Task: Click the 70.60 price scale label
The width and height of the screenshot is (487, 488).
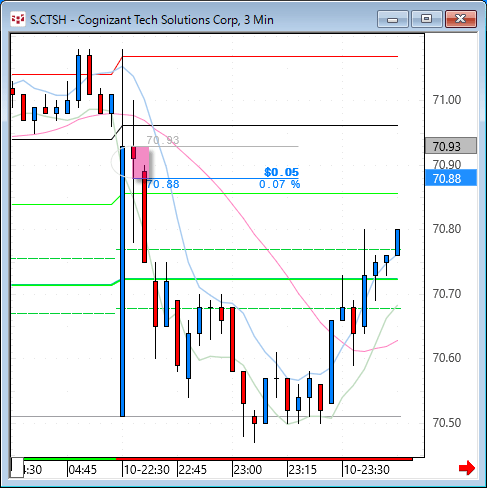Action: [x=447, y=358]
